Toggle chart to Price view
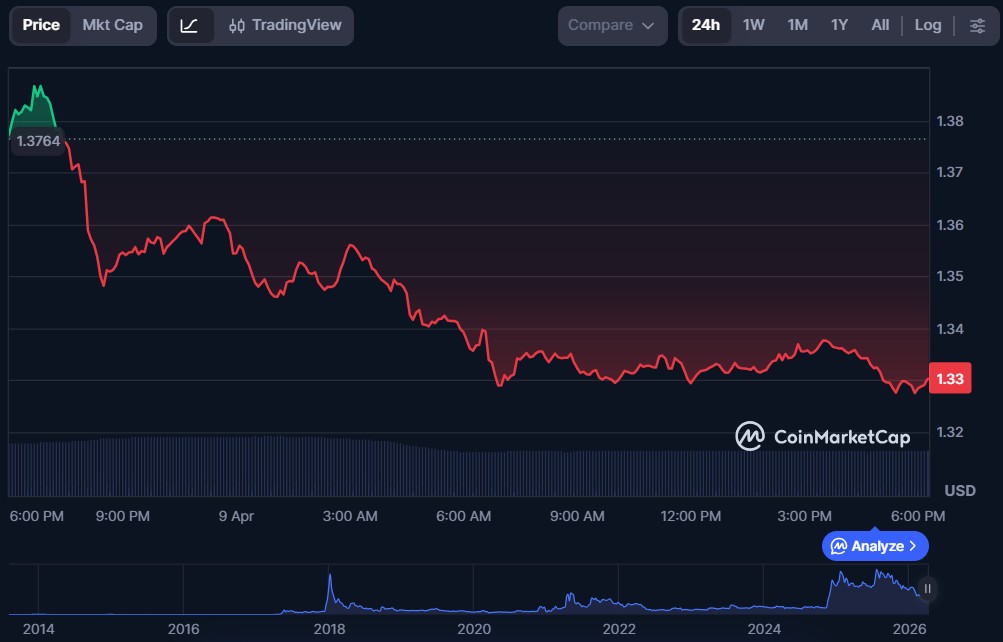Viewport: 1003px width, 642px height. coord(41,25)
